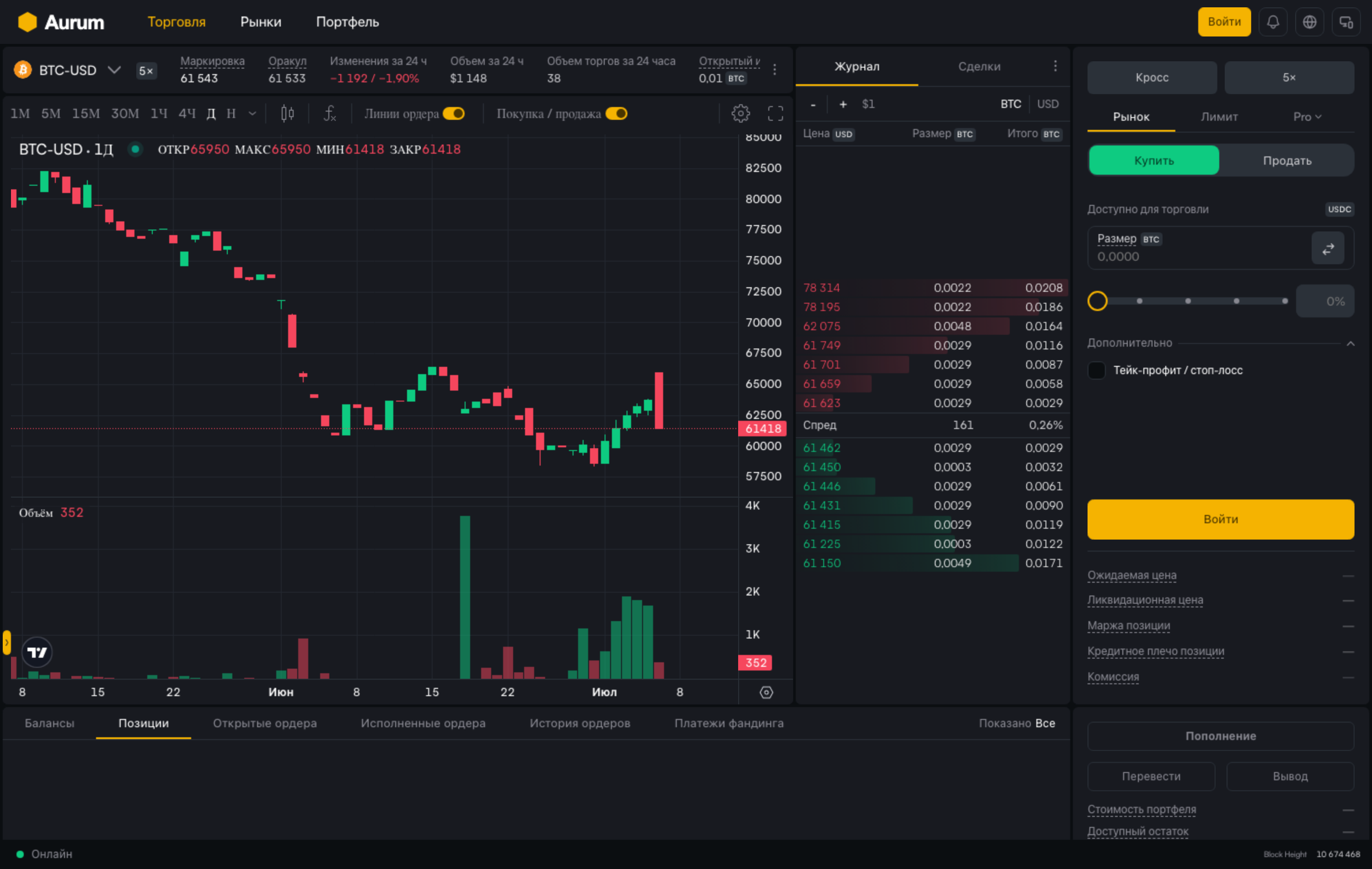This screenshot has height=869, width=1372.
Task: Switch order book to BTC units
Action: [x=1011, y=104]
